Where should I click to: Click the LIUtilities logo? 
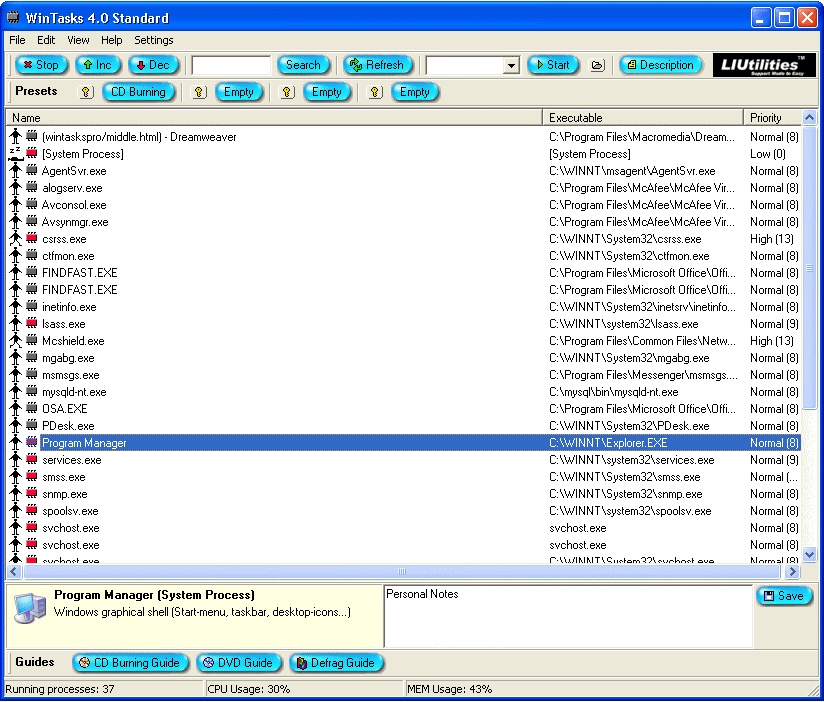pos(764,65)
